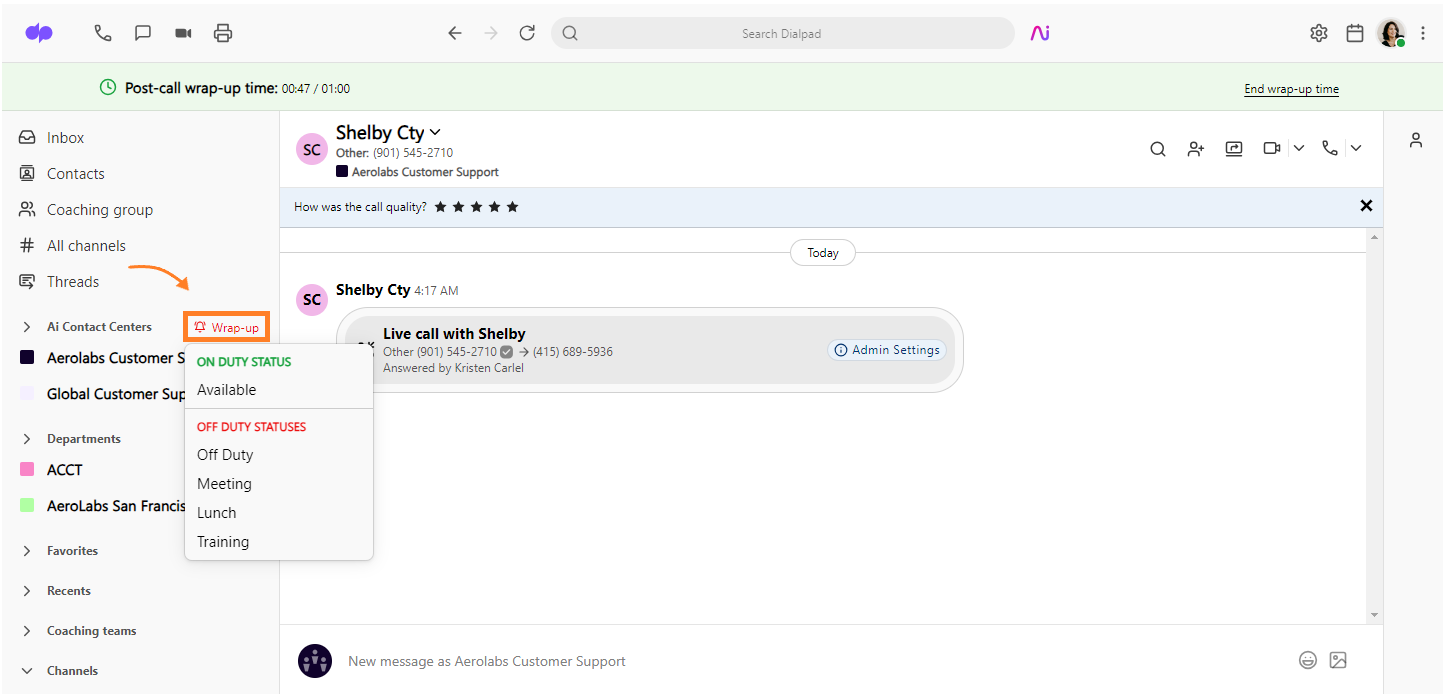
Task: Click the user profile avatar
Action: (x=1391, y=33)
